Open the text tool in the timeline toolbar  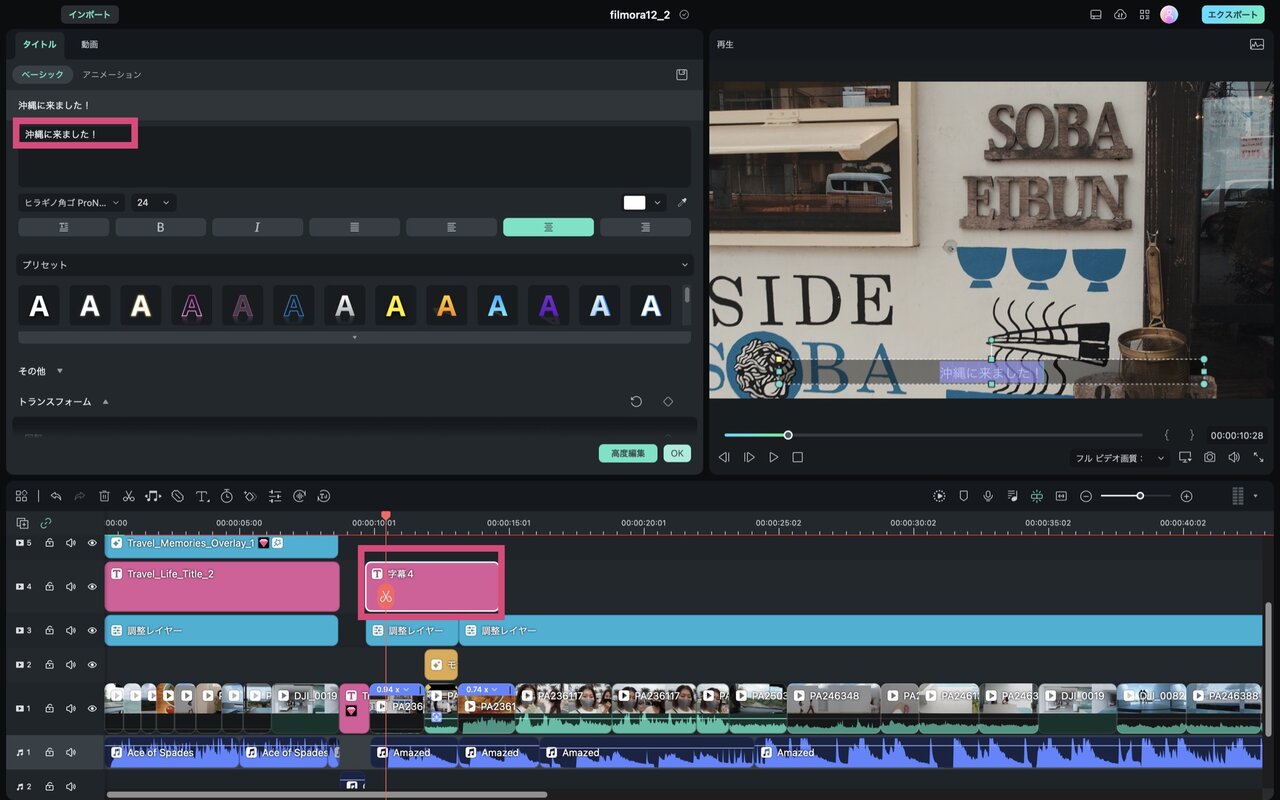point(202,496)
